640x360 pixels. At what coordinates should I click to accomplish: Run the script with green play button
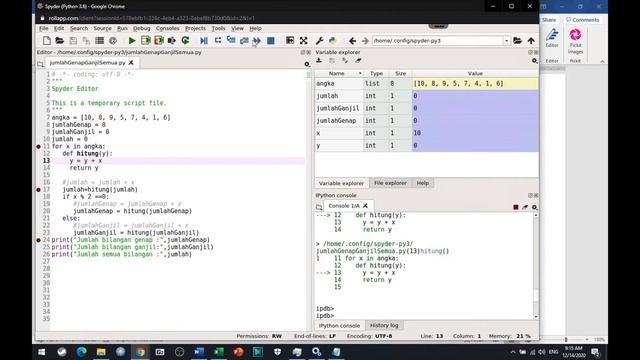(x=132, y=40)
